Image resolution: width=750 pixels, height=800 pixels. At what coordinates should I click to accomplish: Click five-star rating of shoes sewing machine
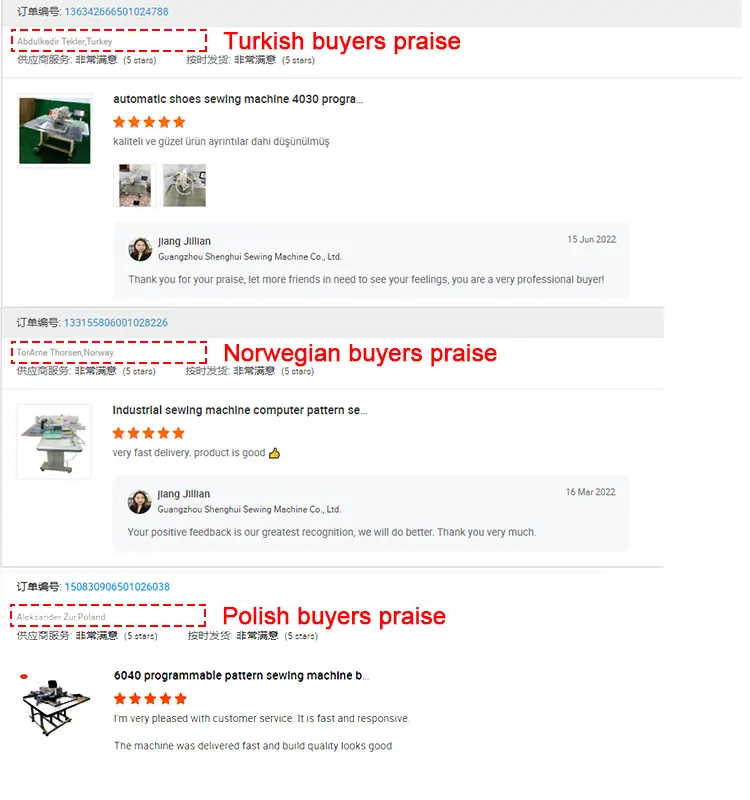click(149, 122)
